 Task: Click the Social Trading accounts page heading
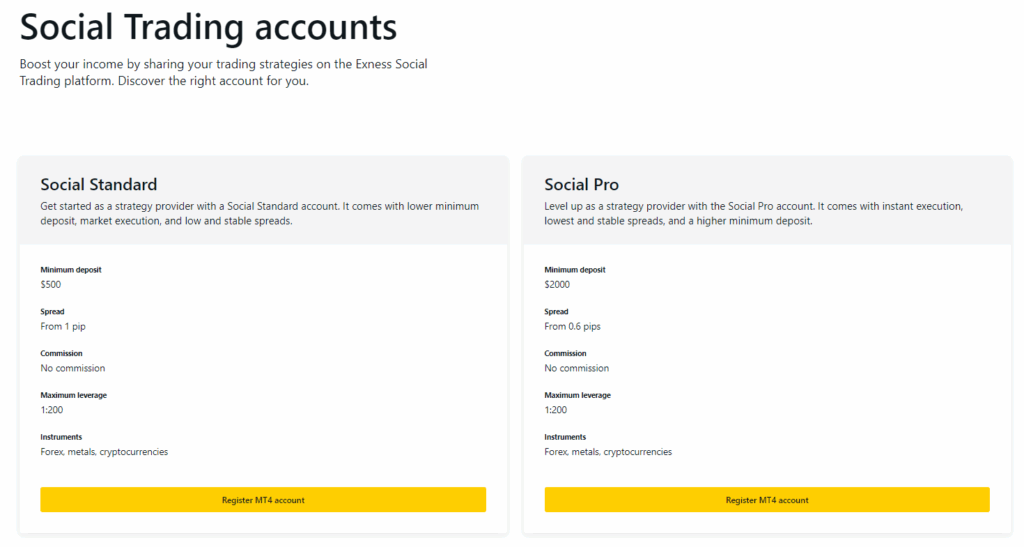pos(208,26)
